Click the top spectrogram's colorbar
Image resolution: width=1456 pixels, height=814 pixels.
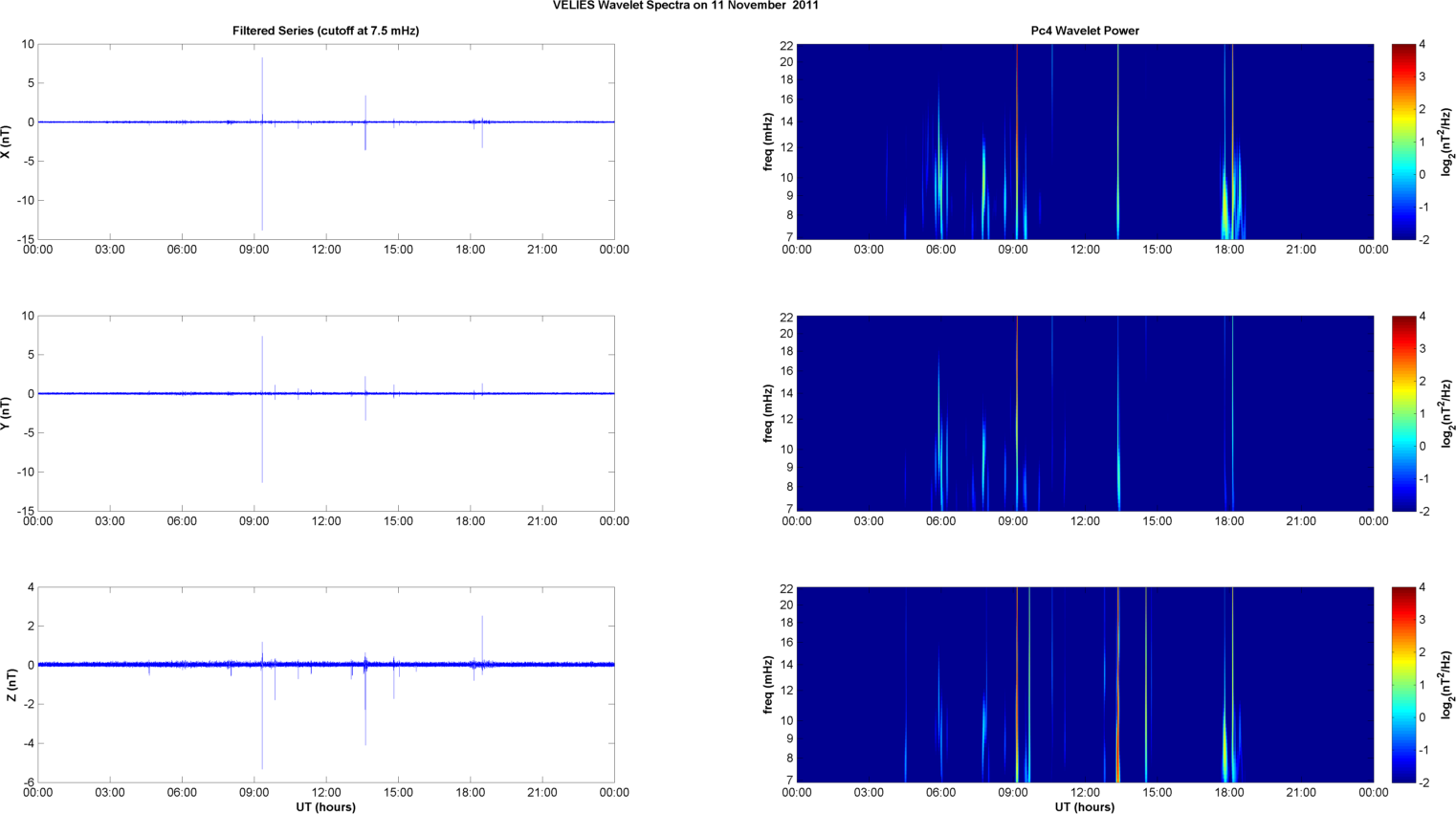pos(1402,142)
